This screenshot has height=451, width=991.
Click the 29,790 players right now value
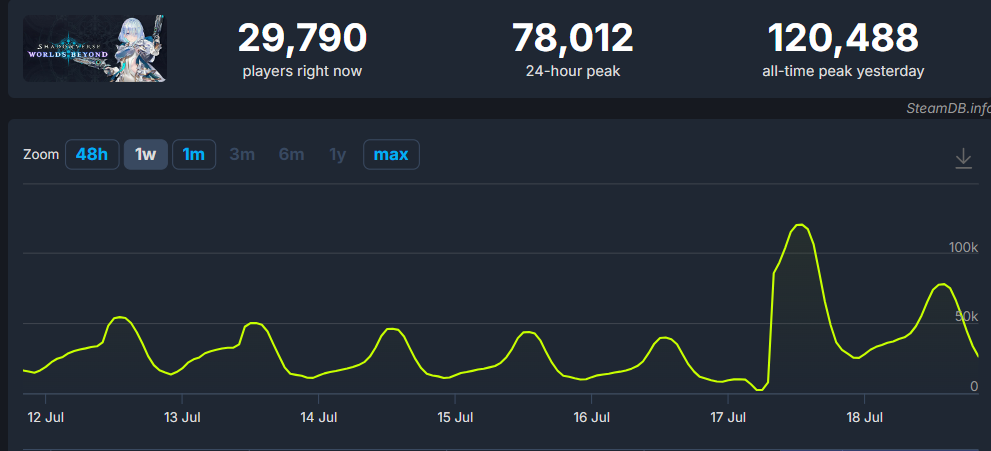pos(302,38)
